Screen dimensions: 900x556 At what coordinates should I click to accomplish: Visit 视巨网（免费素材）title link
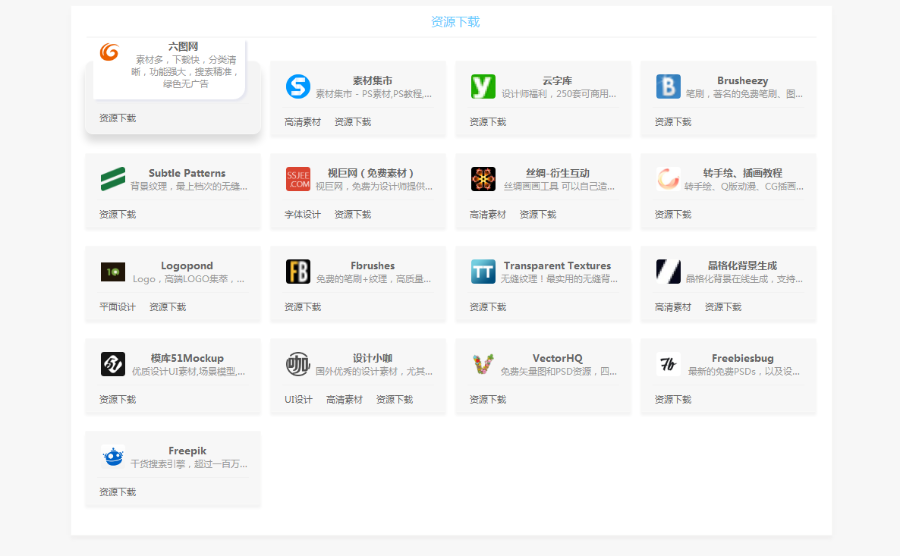pos(371,173)
